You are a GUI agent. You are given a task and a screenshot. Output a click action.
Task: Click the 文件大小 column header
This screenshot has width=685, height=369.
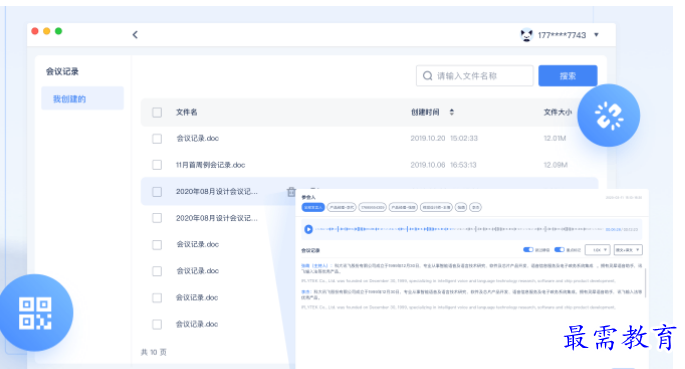click(x=557, y=112)
